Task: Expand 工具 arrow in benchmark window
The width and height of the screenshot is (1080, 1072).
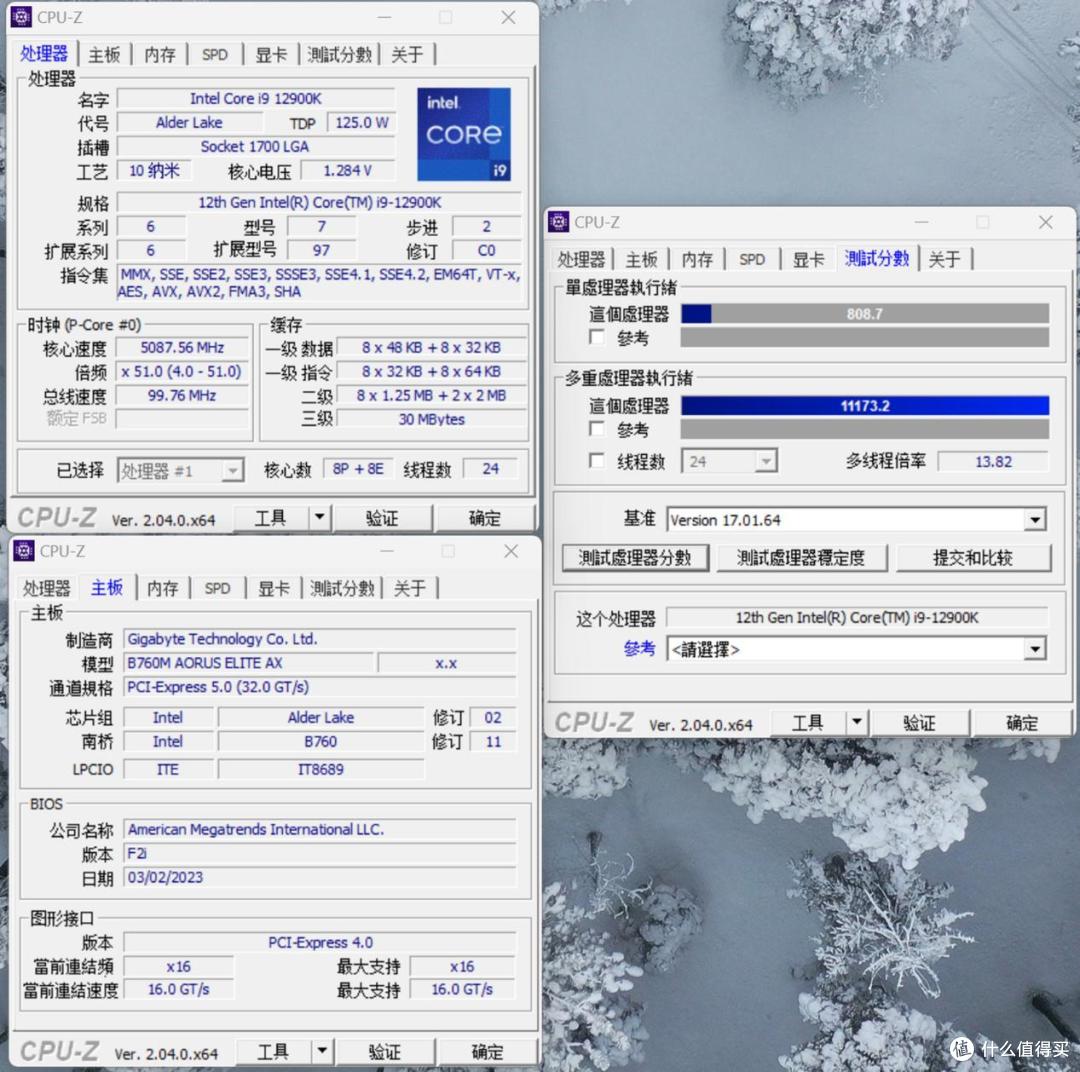Action: [x=857, y=722]
